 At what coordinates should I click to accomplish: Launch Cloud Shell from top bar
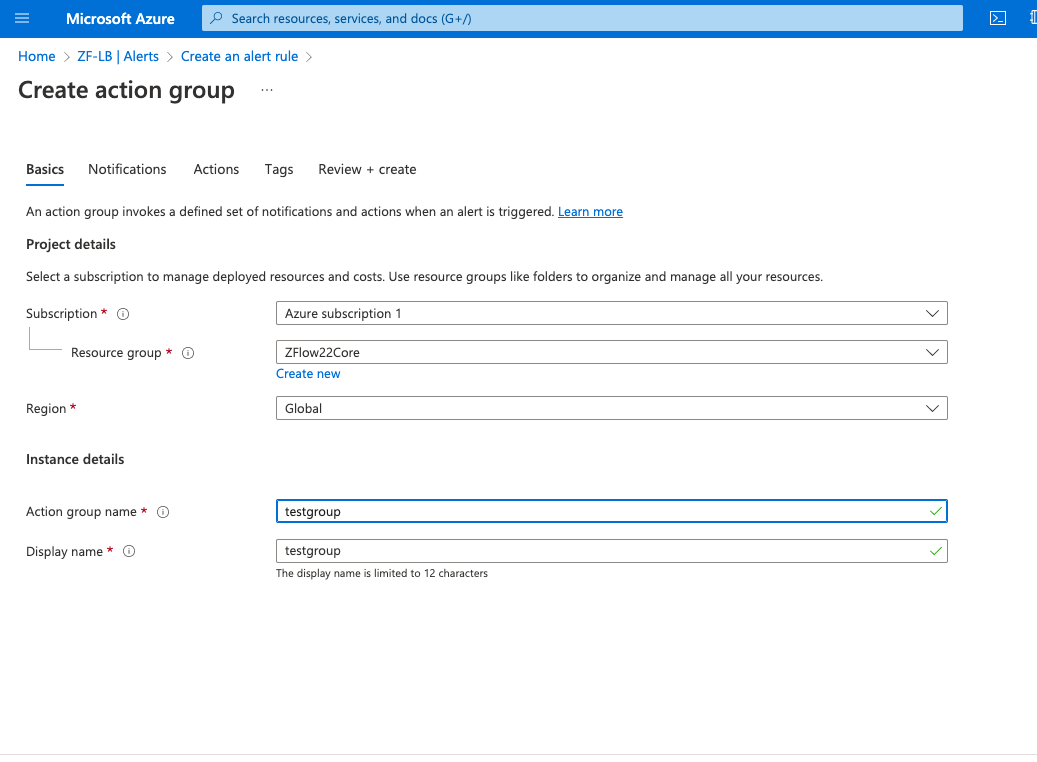click(997, 19)
